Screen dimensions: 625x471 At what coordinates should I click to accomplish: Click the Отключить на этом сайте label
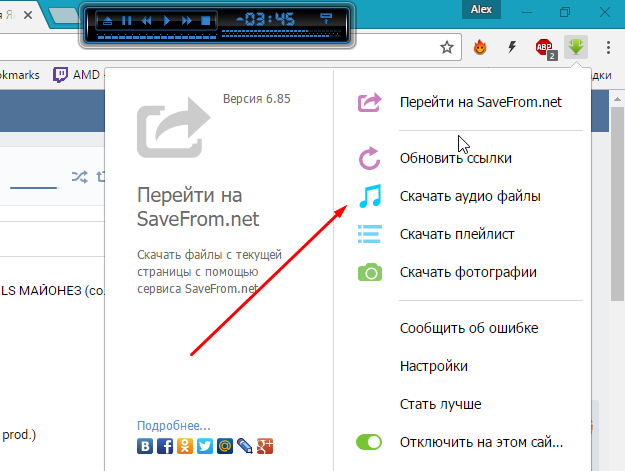tap(481, 442)
